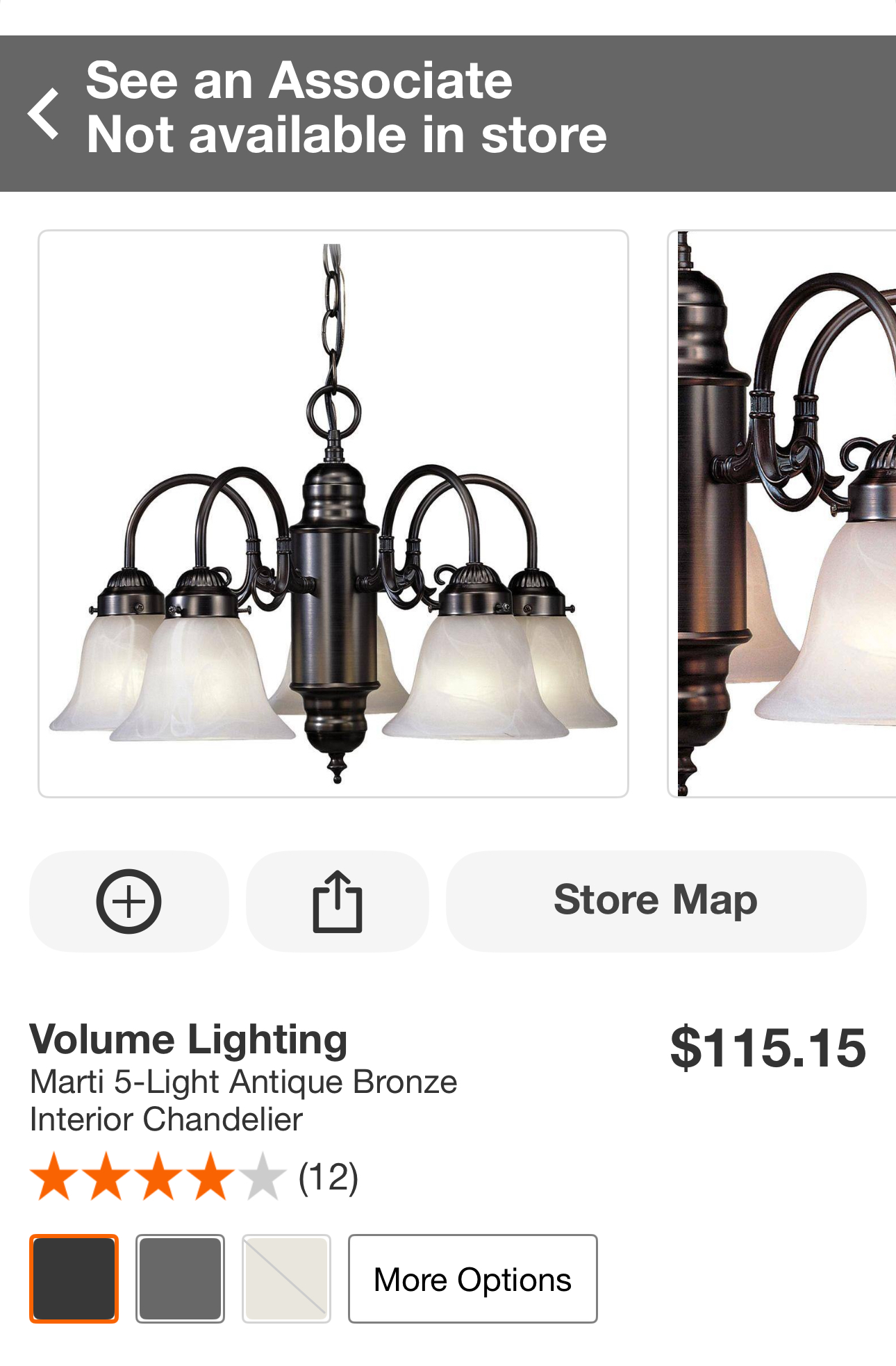The width and height of the screenshot is (896, 1366).
Task: Open More Options for finishes
Action: [472, 1278]
